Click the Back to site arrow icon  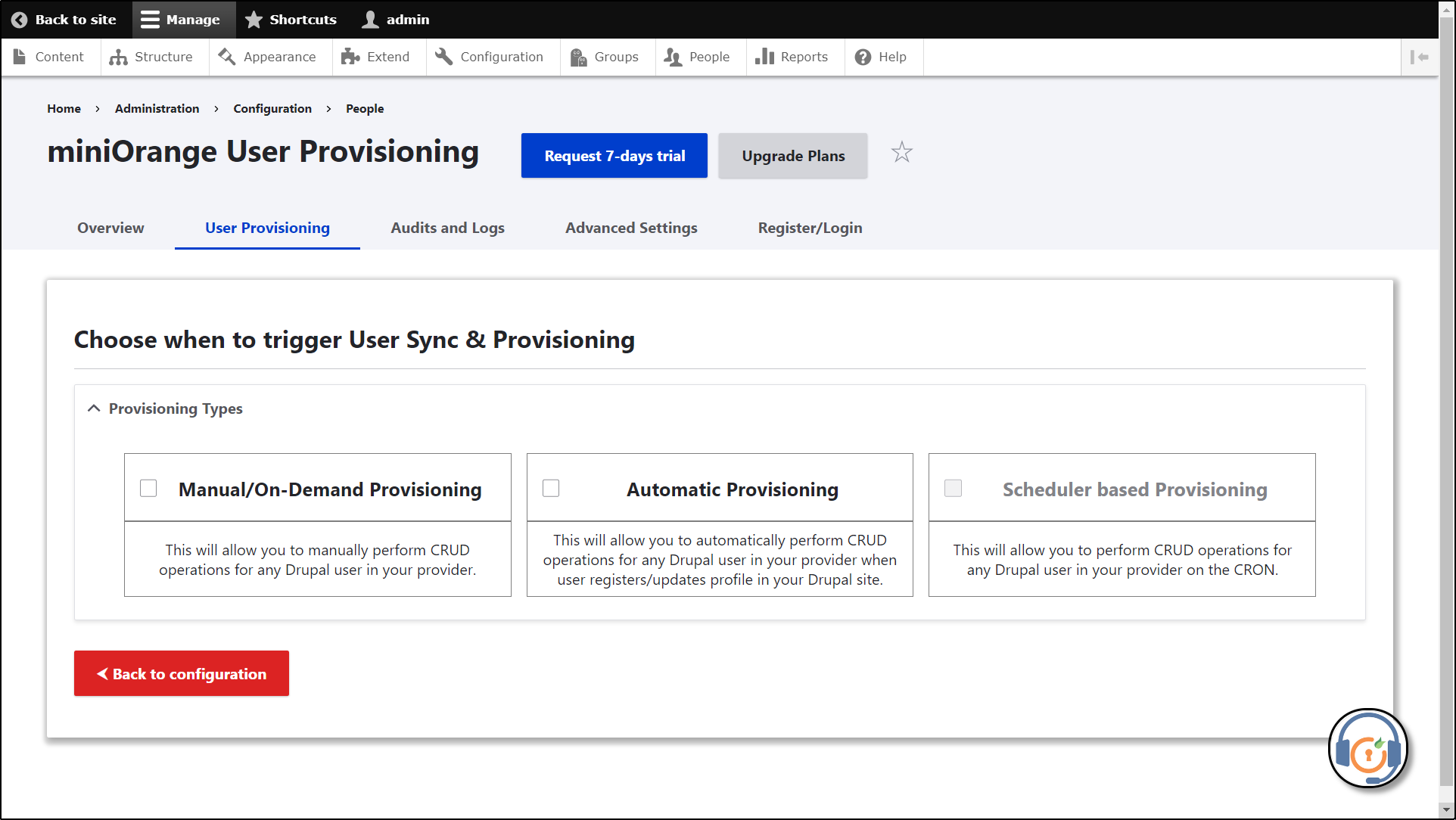click(20, 20)
